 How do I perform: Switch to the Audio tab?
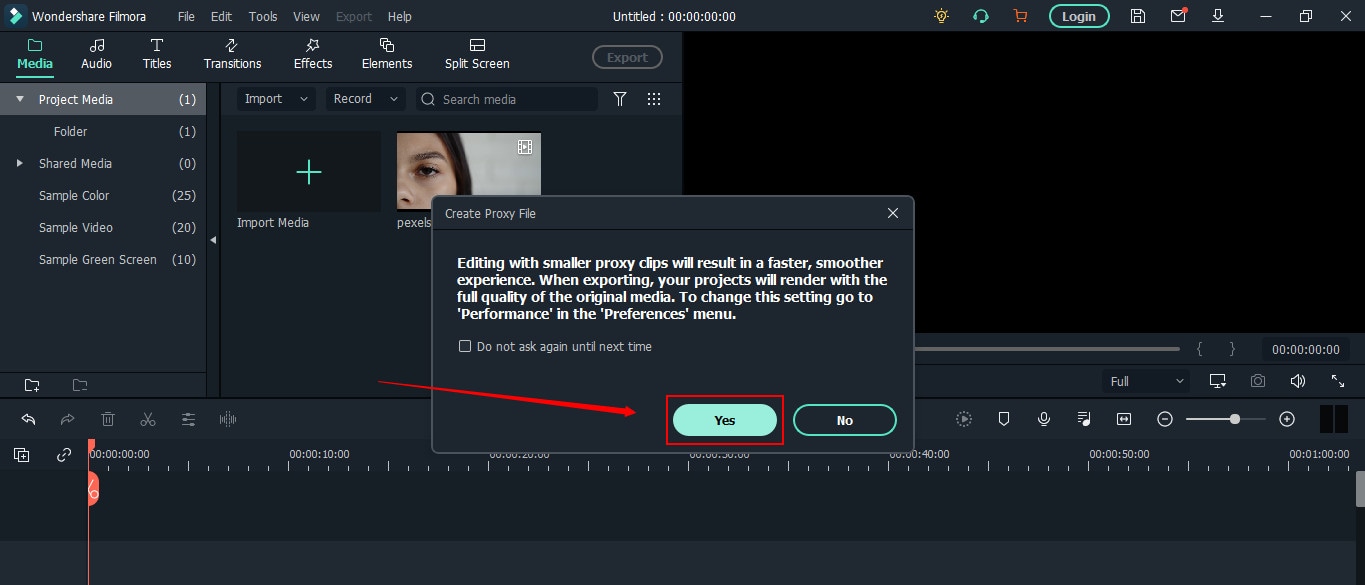coord(96,54)
